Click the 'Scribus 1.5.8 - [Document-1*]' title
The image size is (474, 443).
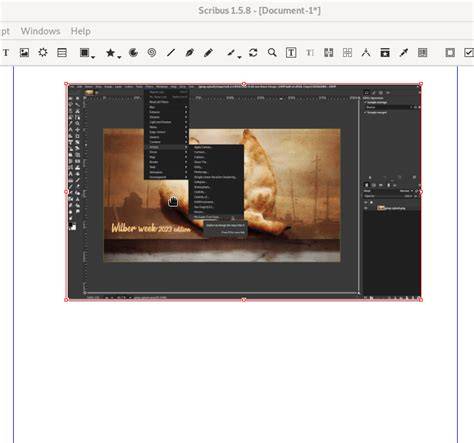pyautogui.click(x=259, y=10)
